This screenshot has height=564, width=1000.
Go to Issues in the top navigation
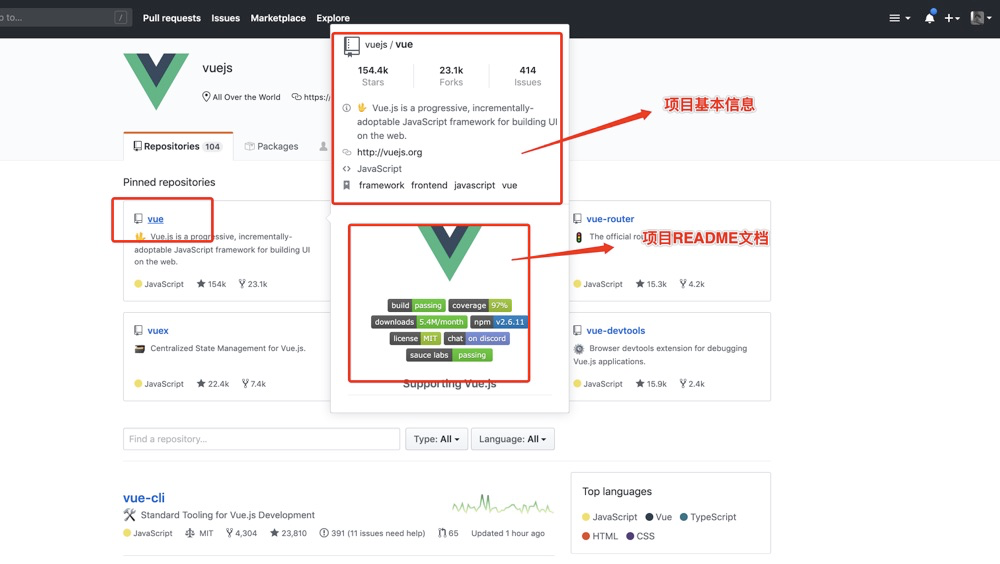[x=226, y=18]
